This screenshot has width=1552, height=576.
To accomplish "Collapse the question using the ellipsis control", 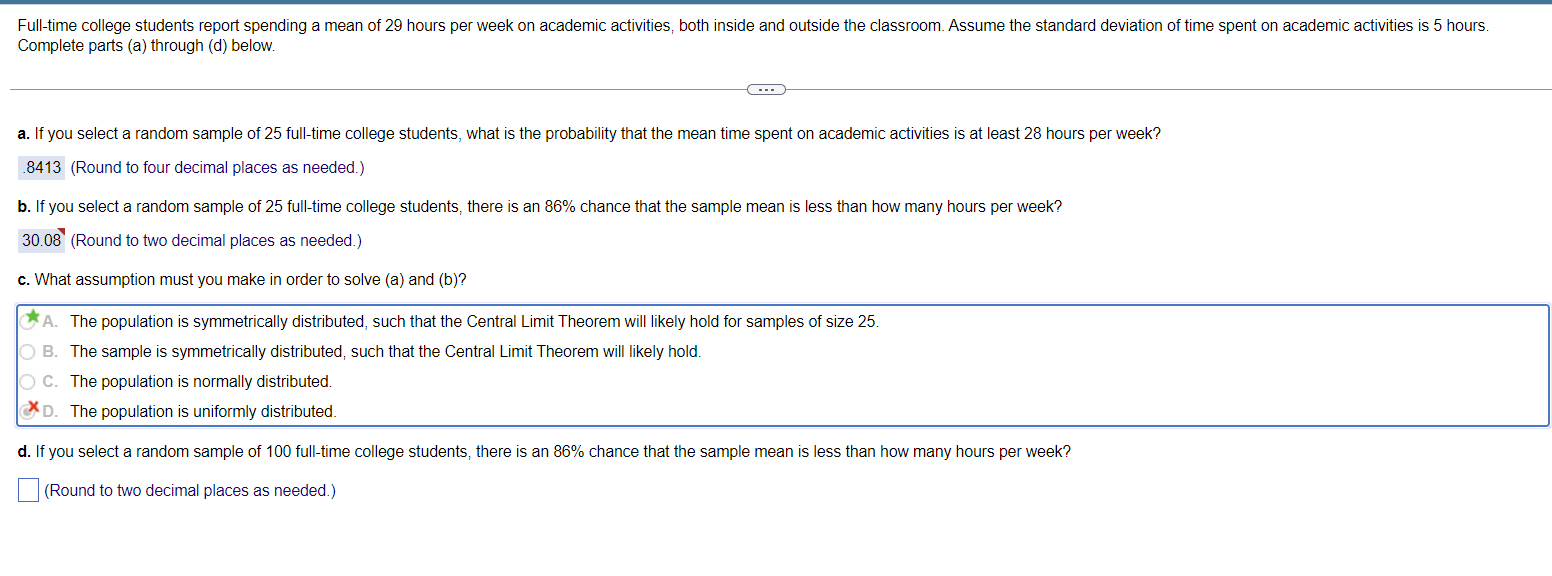I will click(x=766, y=89).
